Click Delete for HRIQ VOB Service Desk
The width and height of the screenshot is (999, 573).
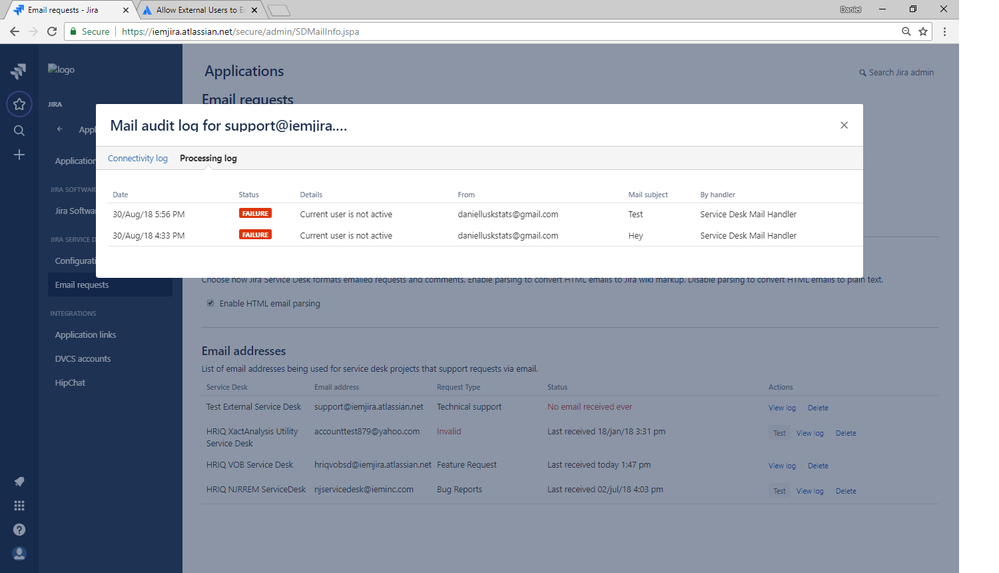[818, 466]
